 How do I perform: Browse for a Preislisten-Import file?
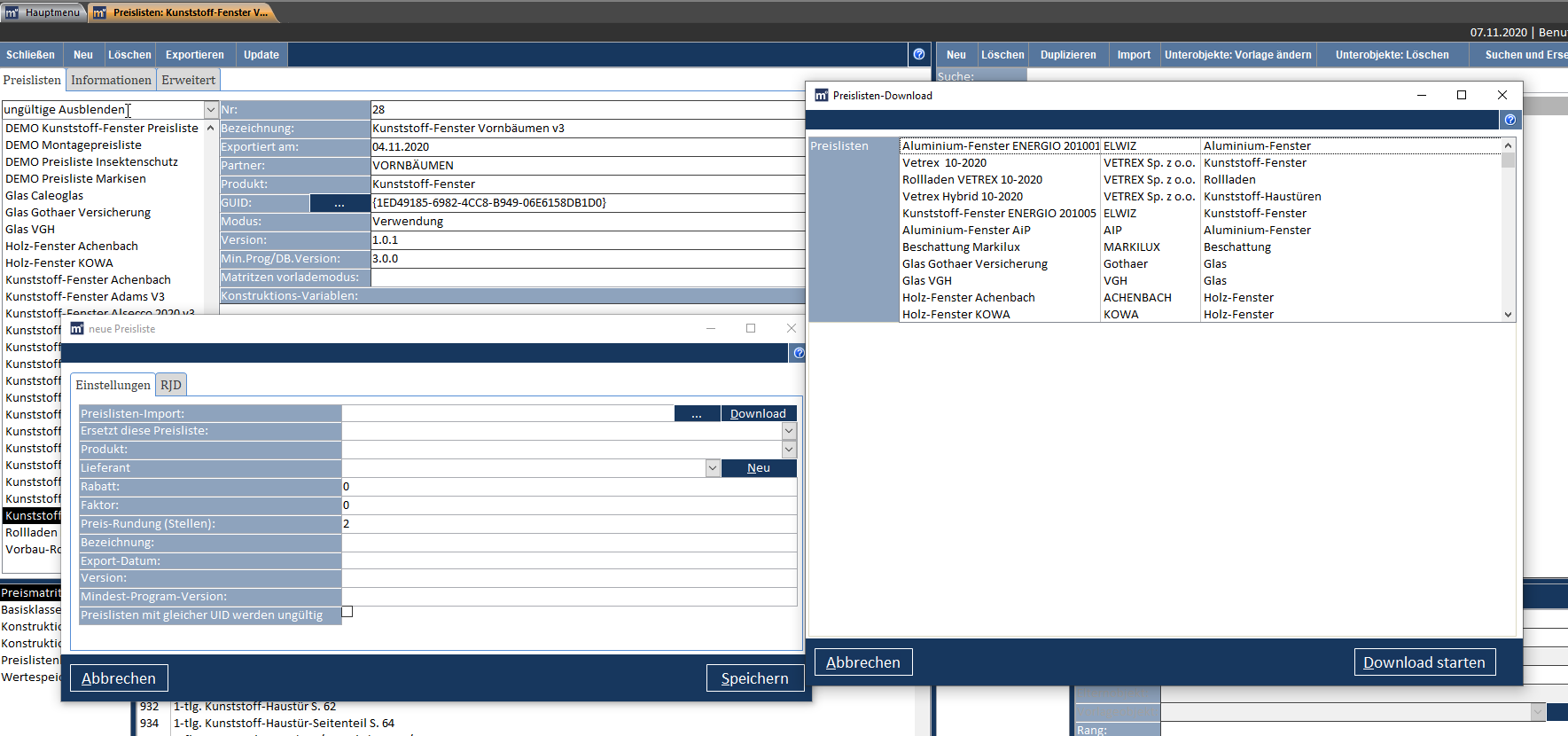point(697,414)
